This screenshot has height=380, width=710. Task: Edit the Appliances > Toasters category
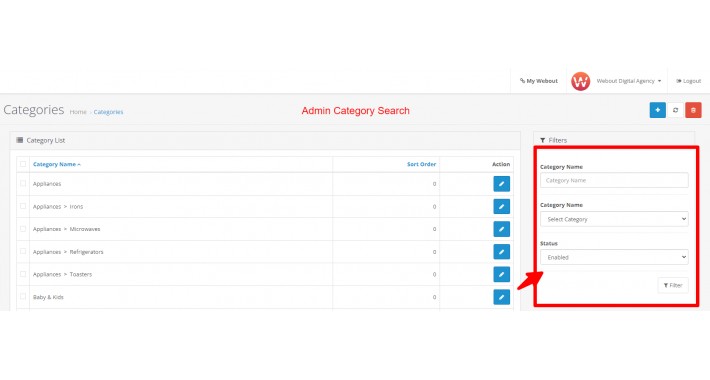501,274
